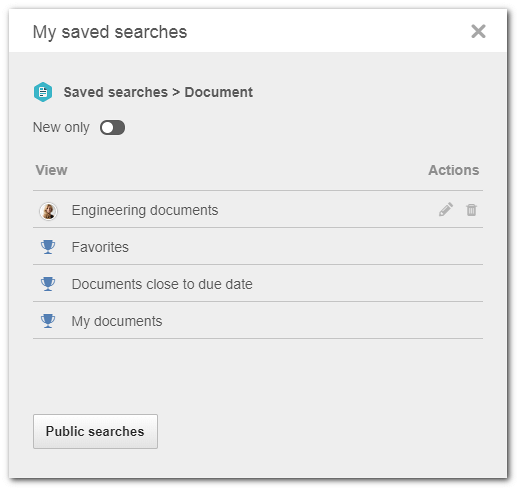517x488 pixels.
Task: Edit Engineering documents with the pencil icon
Action: point(446,210)
